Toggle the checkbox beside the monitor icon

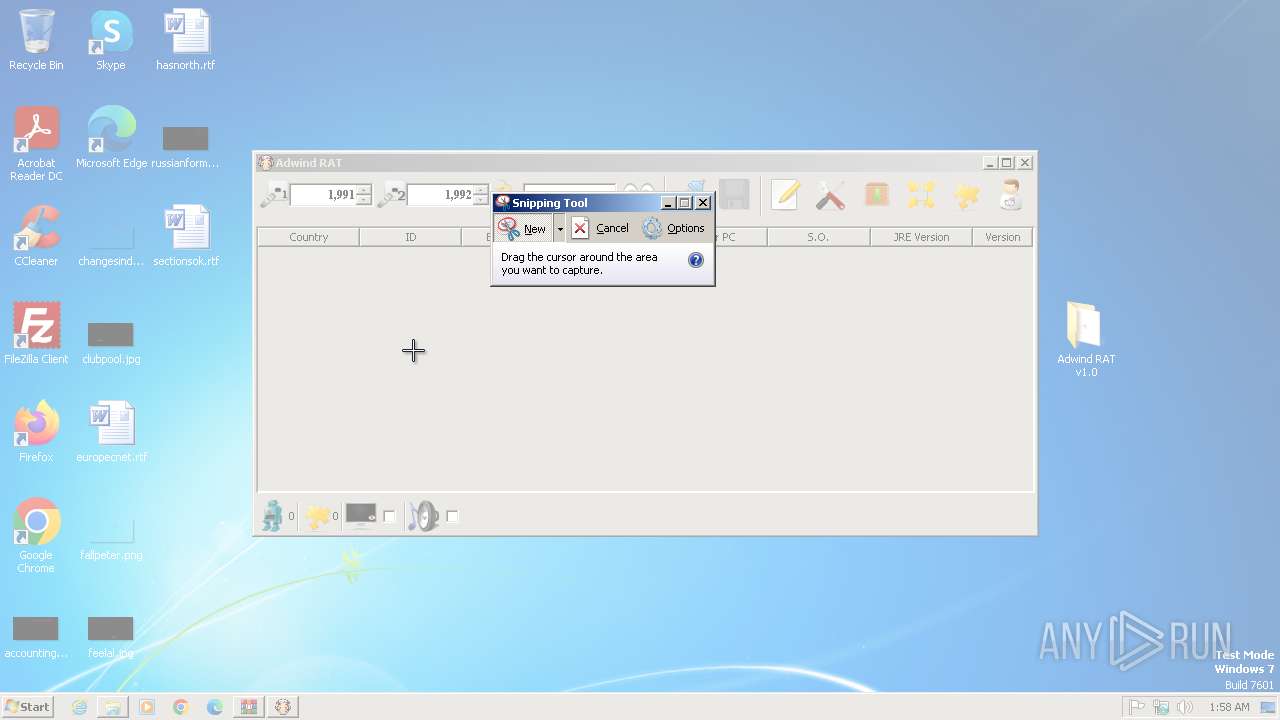[389, 517]
